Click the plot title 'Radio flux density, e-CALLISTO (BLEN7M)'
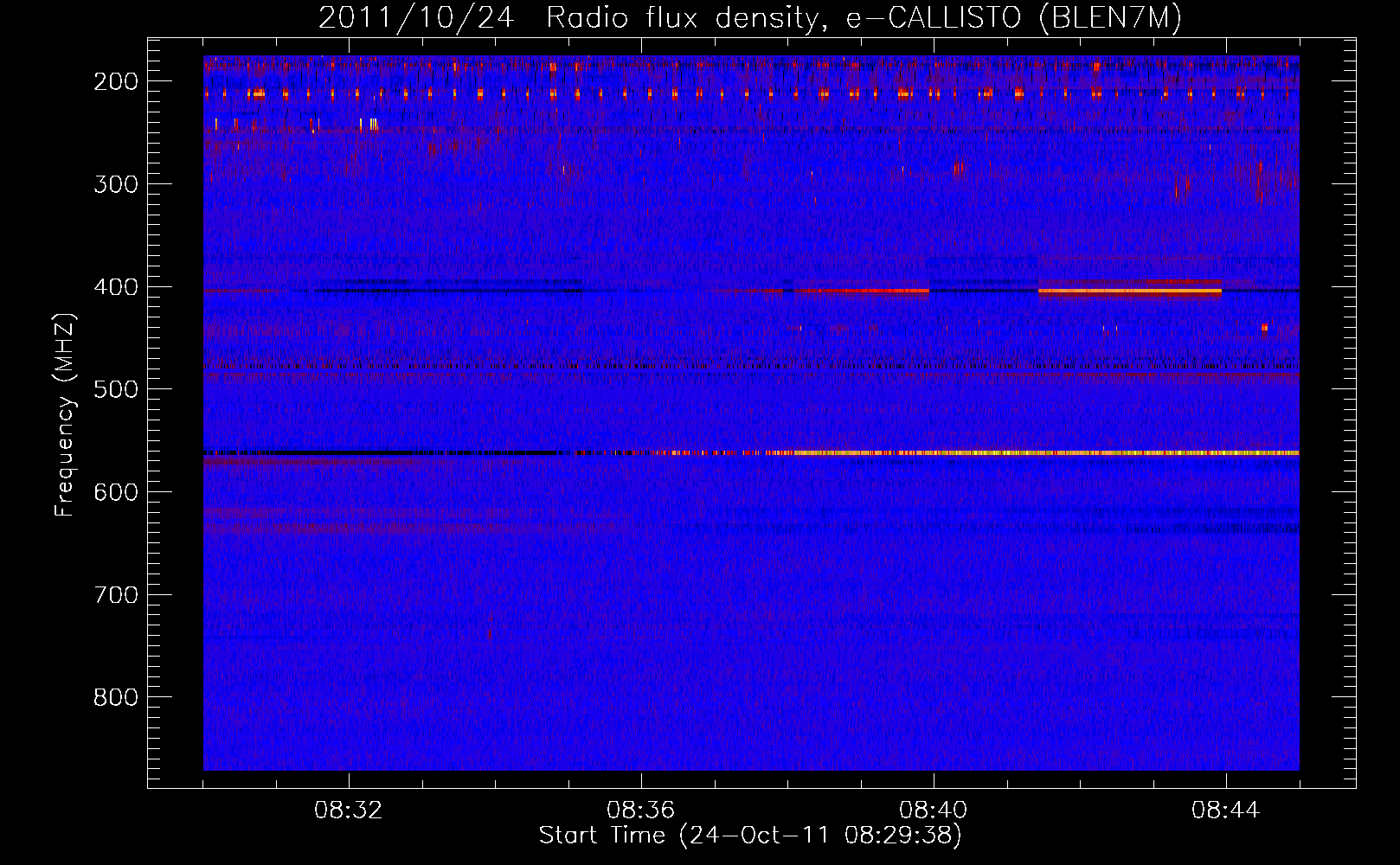Screen dimensions: 1400x865 pos(864,18)
